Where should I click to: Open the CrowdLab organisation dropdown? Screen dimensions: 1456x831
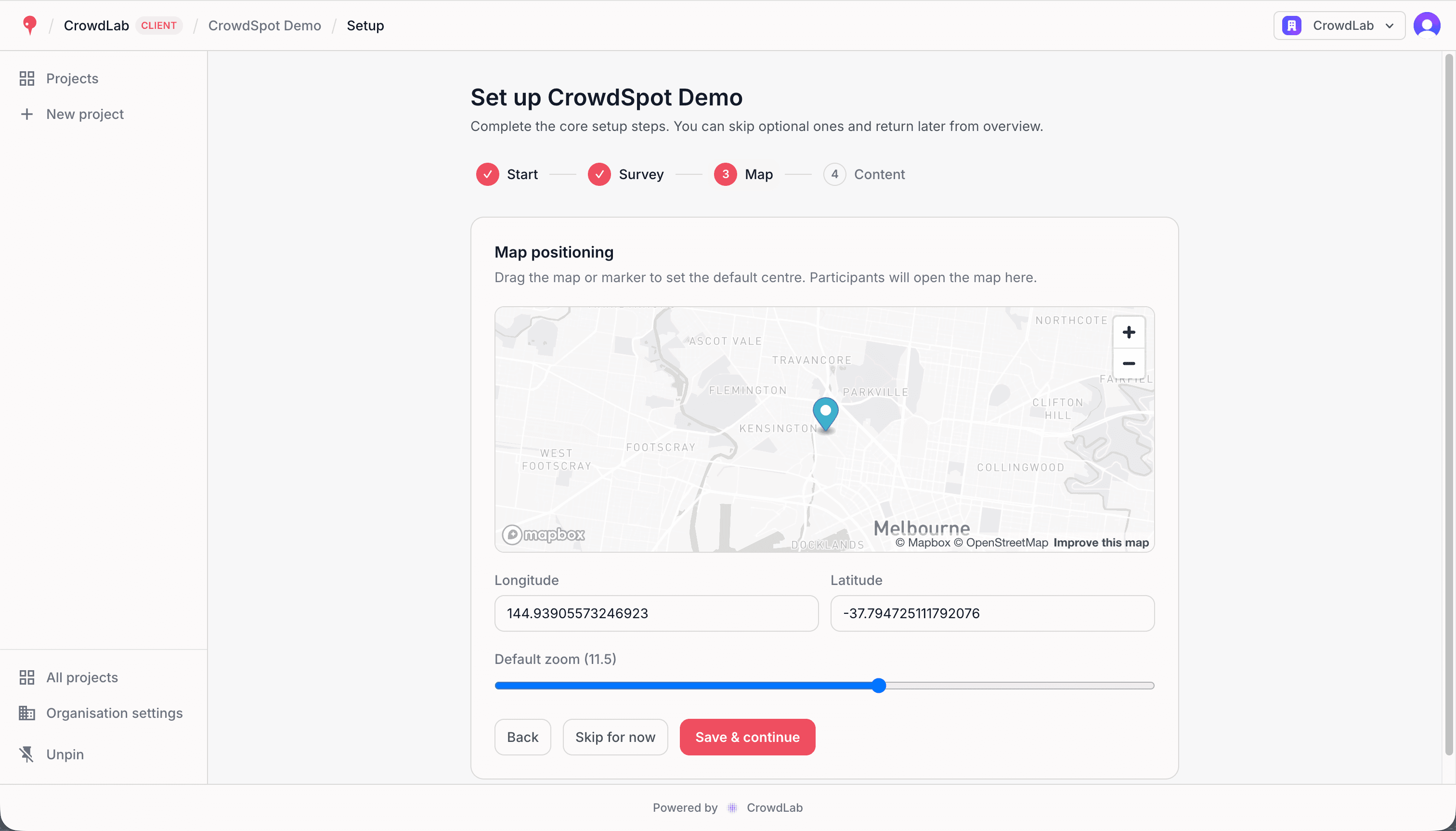pyautogui.click(x=1339, y=26)
